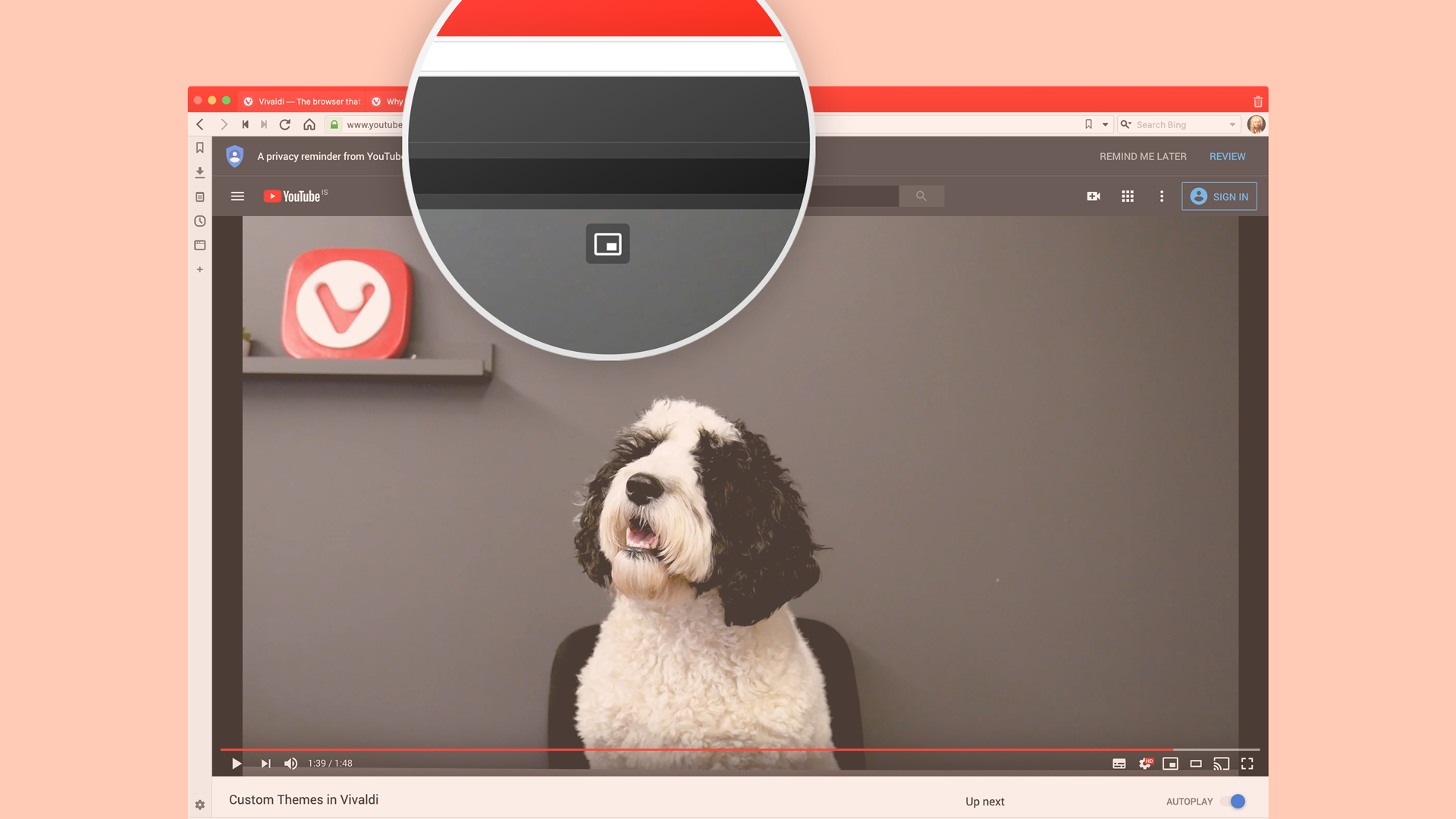
Task: Click the Vivaldi history panel icon
Action: click(x=199, y=221)
